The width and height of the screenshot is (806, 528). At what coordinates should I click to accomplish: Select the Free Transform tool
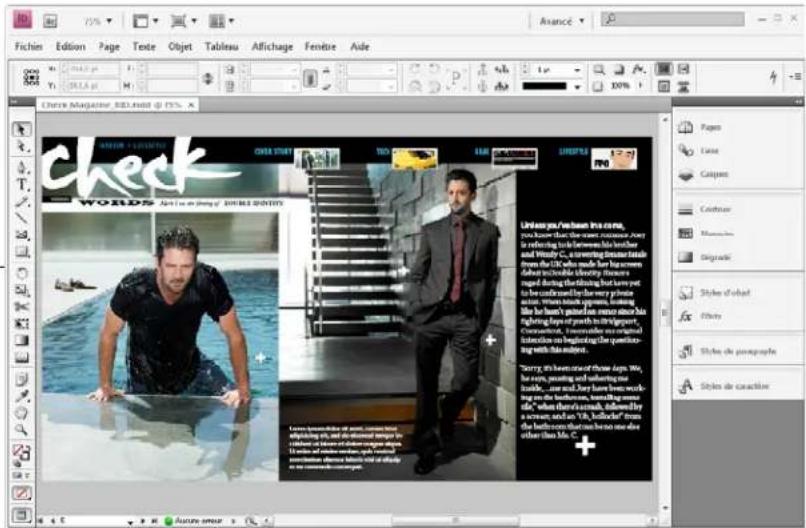22,323
